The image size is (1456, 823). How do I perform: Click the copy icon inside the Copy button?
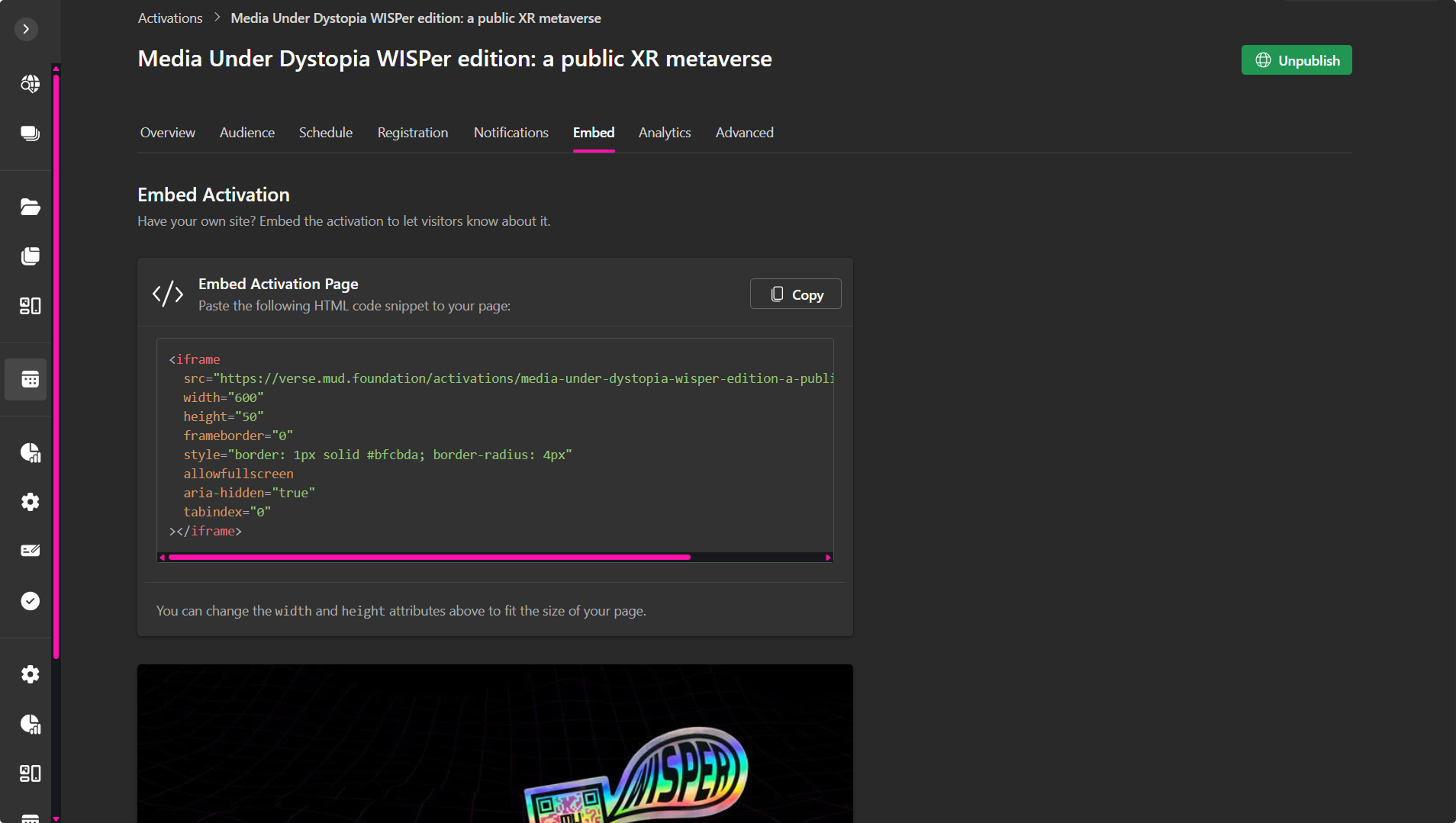(777, 294)
